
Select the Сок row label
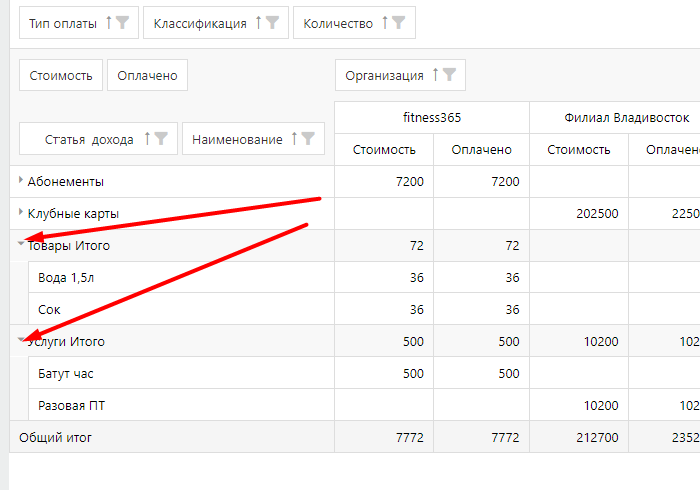(49, 310)
